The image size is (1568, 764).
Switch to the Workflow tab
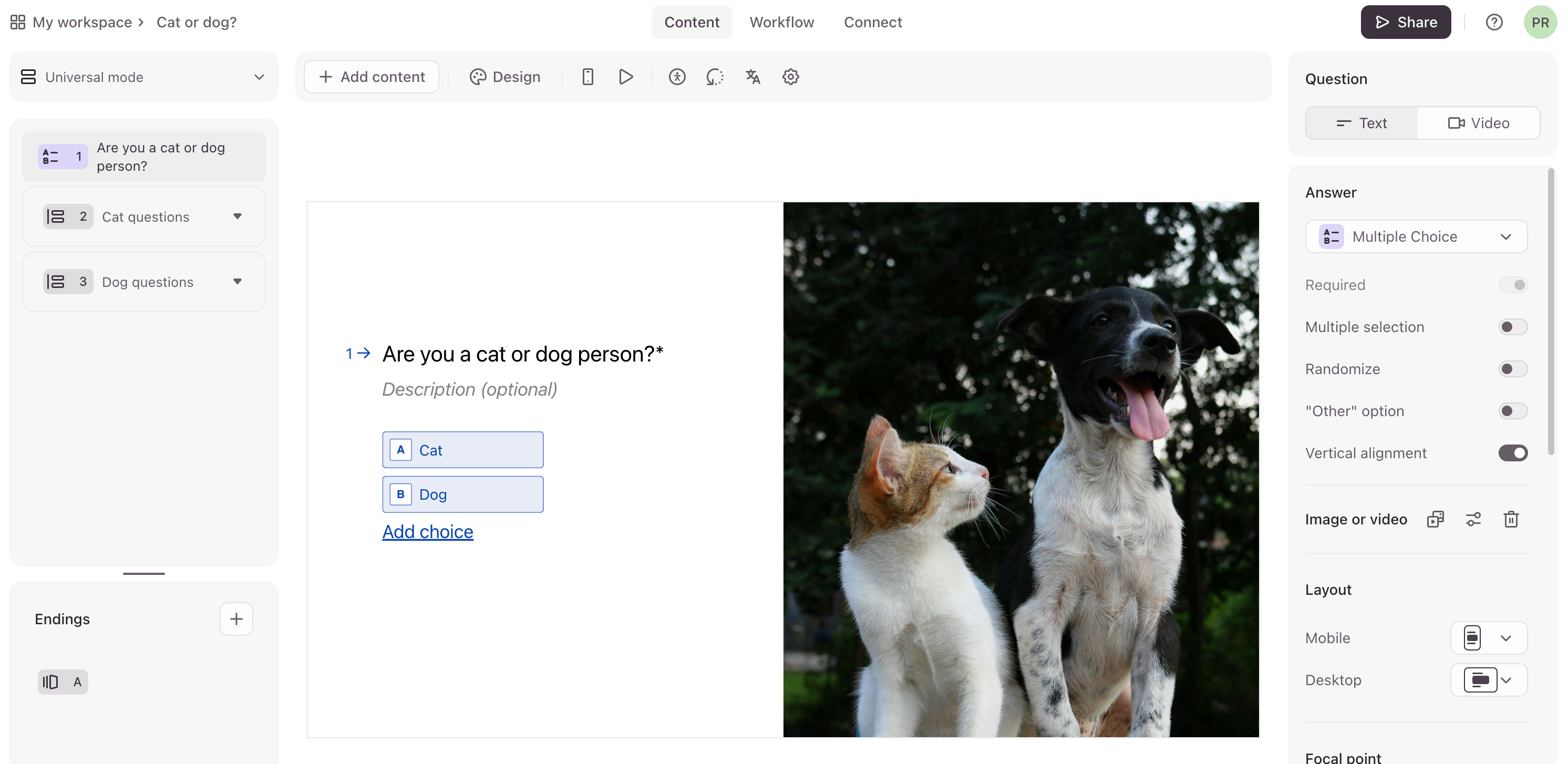(x=781, y=23)
